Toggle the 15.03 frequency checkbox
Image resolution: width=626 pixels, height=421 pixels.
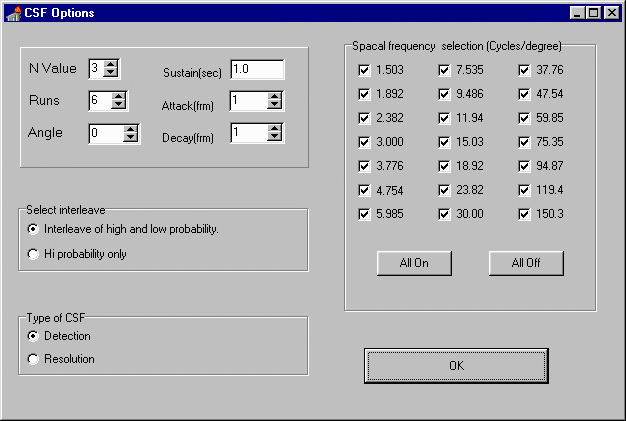pyautogui.click(x=444, y=143)
